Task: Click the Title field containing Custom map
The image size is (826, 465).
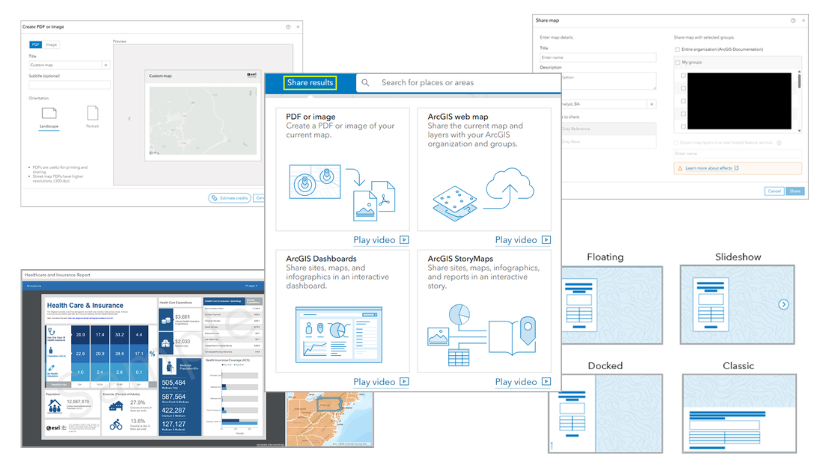Action: click(x=65, y=65)
